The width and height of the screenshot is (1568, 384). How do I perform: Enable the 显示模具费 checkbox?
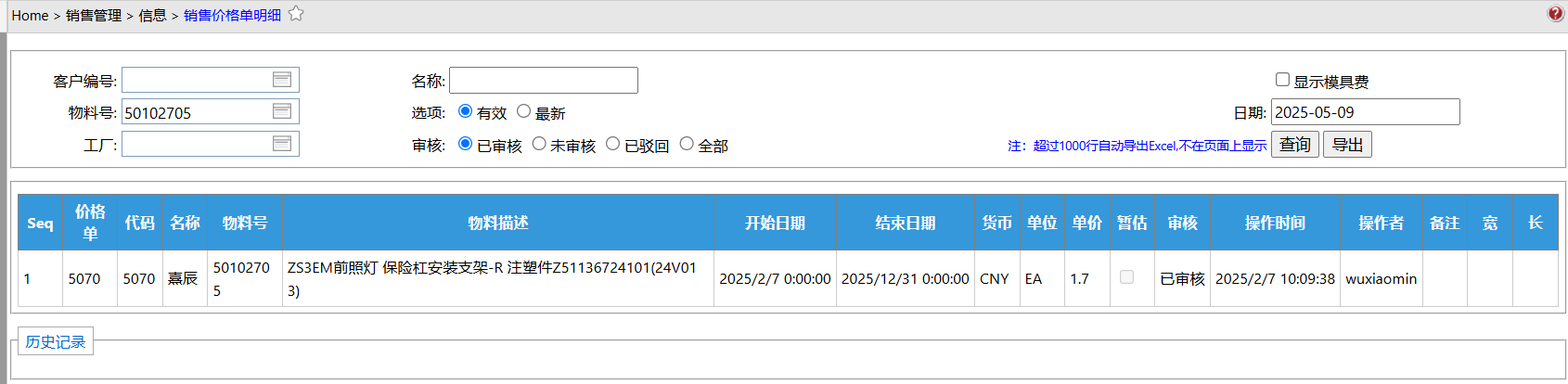coord(1282,80)
